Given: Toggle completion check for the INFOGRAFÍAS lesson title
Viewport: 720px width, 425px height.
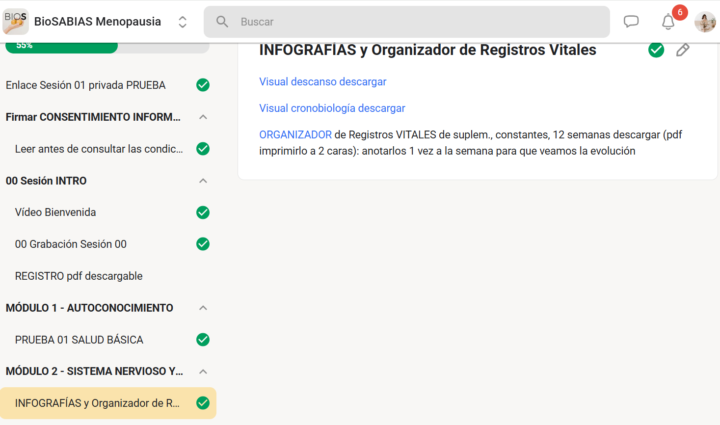Looking at the screenshot, I should 656,50.
